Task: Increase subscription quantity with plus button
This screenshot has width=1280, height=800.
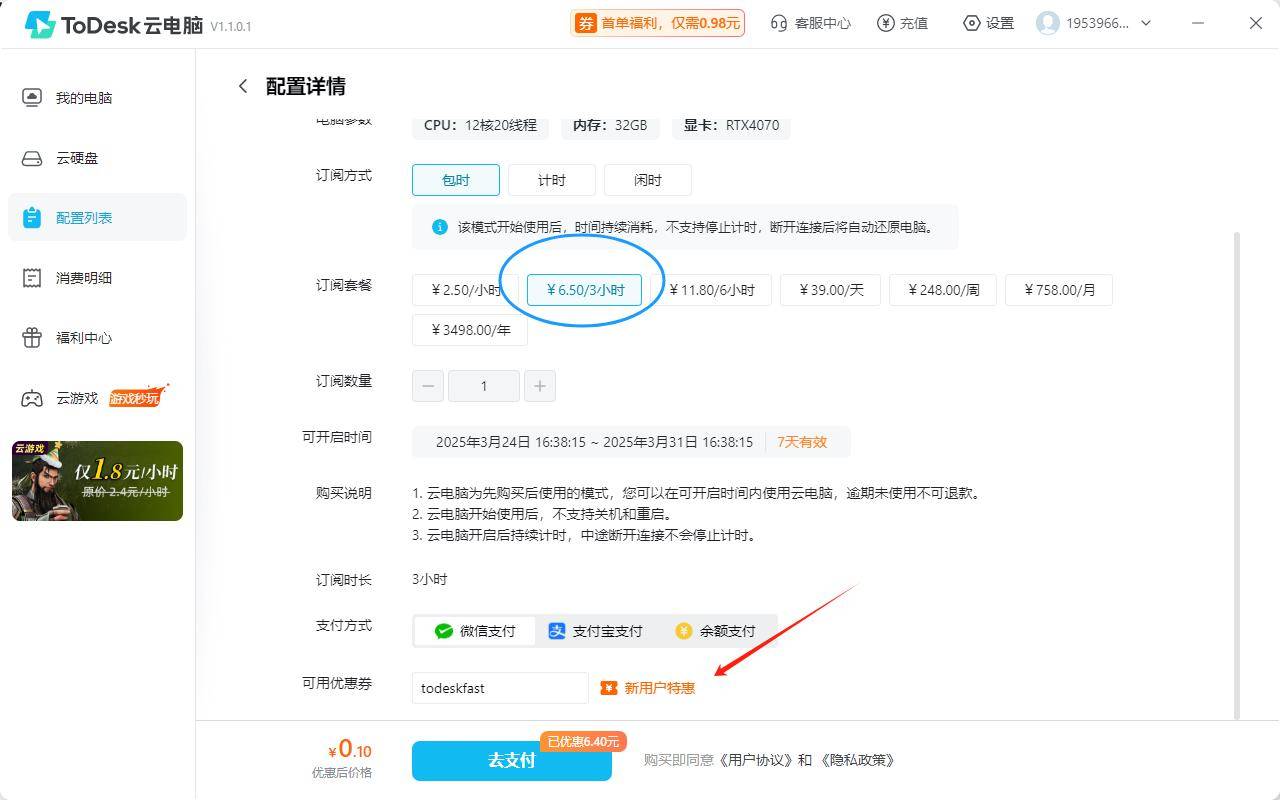Action: pos(540,386)
